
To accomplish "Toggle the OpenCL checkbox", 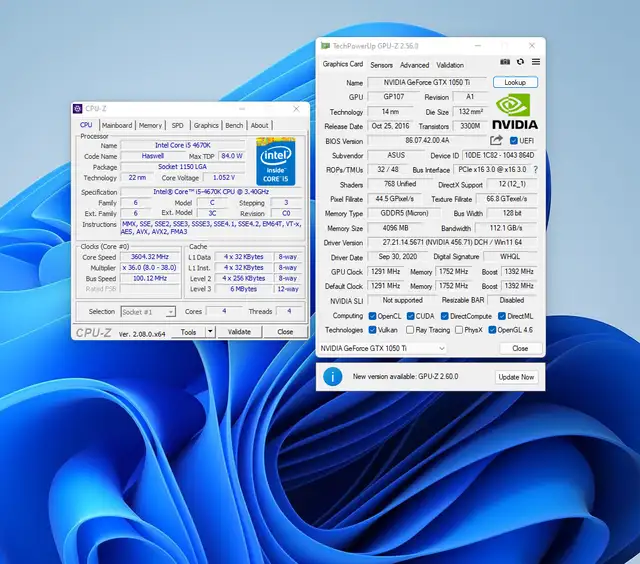I will [372, 316].
